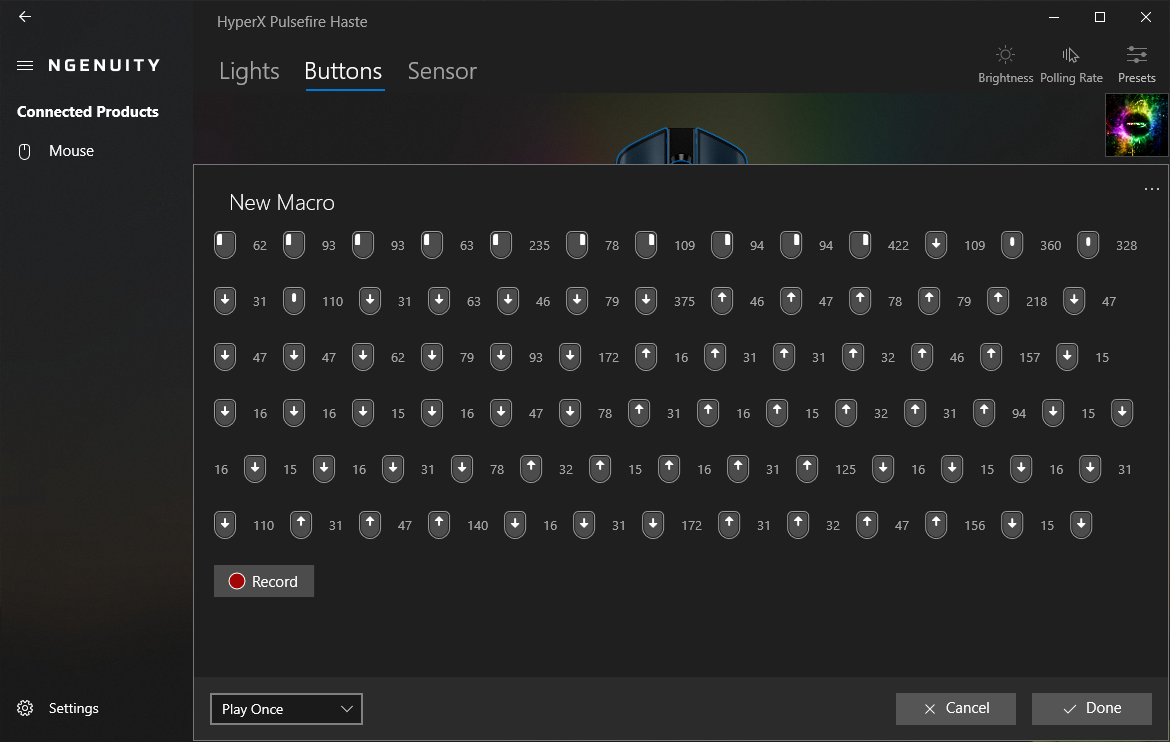The image size is (1170, 742).
Task: Select scroll-up event icon before 157 delay
Action: pos(991,357)
